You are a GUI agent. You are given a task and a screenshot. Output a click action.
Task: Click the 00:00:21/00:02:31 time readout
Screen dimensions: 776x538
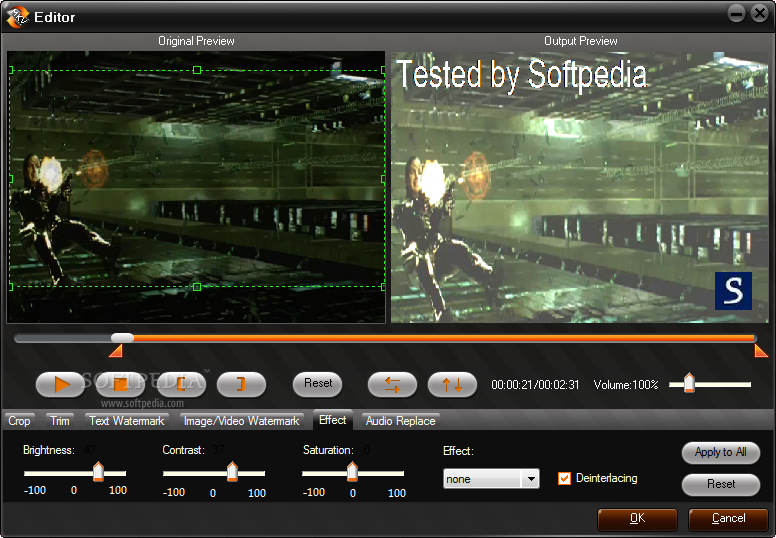point(535,385)
